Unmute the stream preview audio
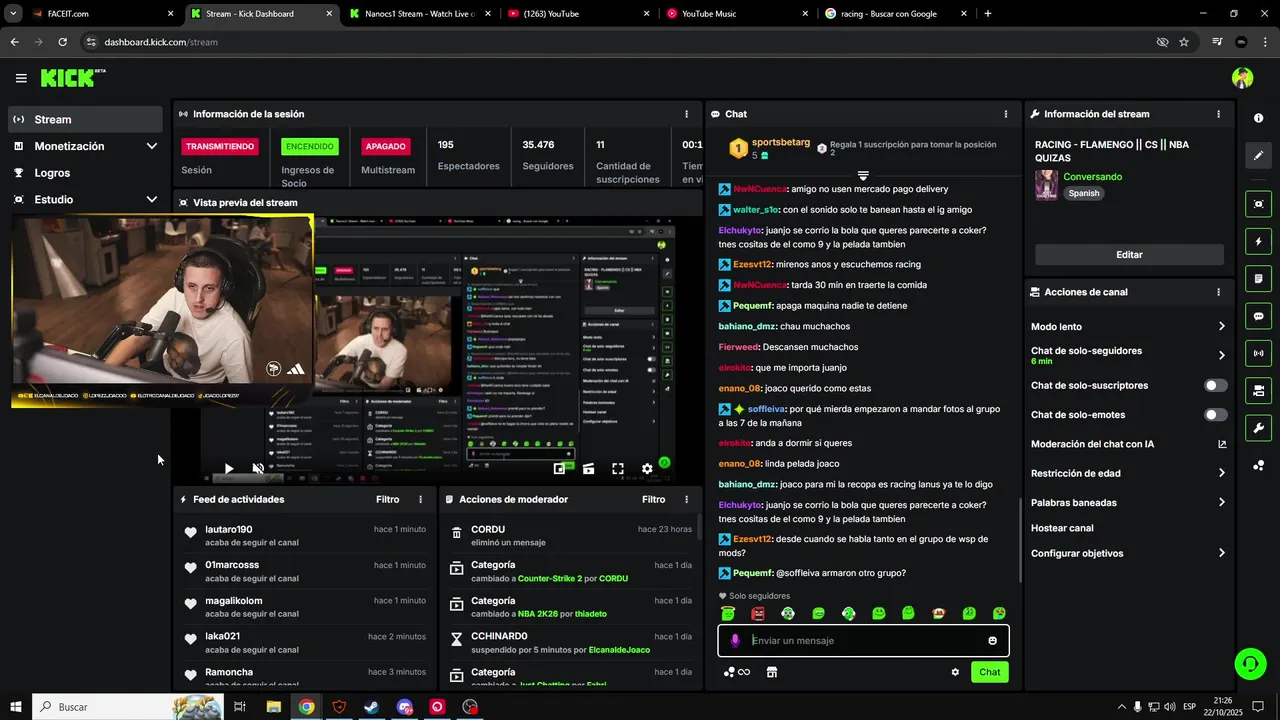Image resolution: width=1280 pixels, height=720 pixels. click(258, 468)
